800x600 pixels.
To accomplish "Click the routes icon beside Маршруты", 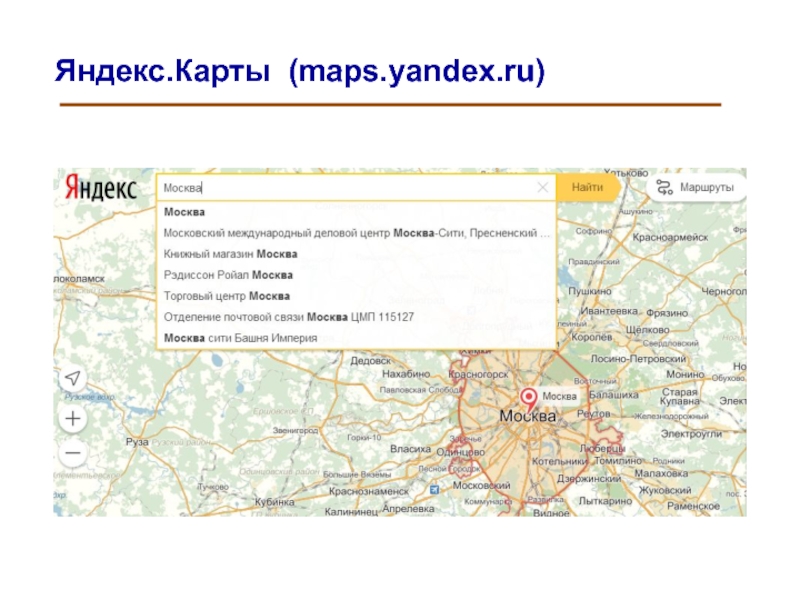I will [664, 188].
